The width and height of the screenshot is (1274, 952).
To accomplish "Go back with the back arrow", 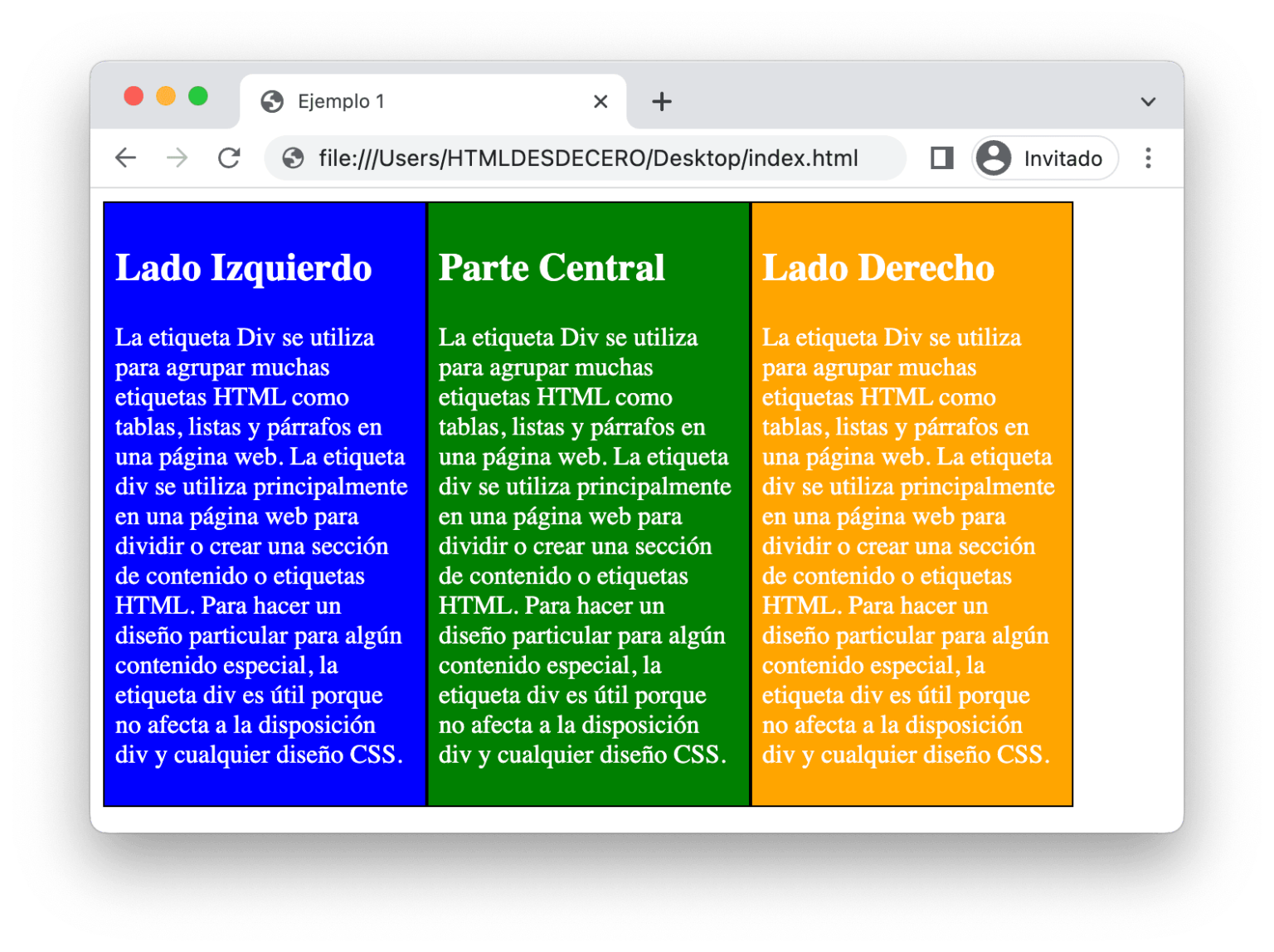I will [126, 158].
